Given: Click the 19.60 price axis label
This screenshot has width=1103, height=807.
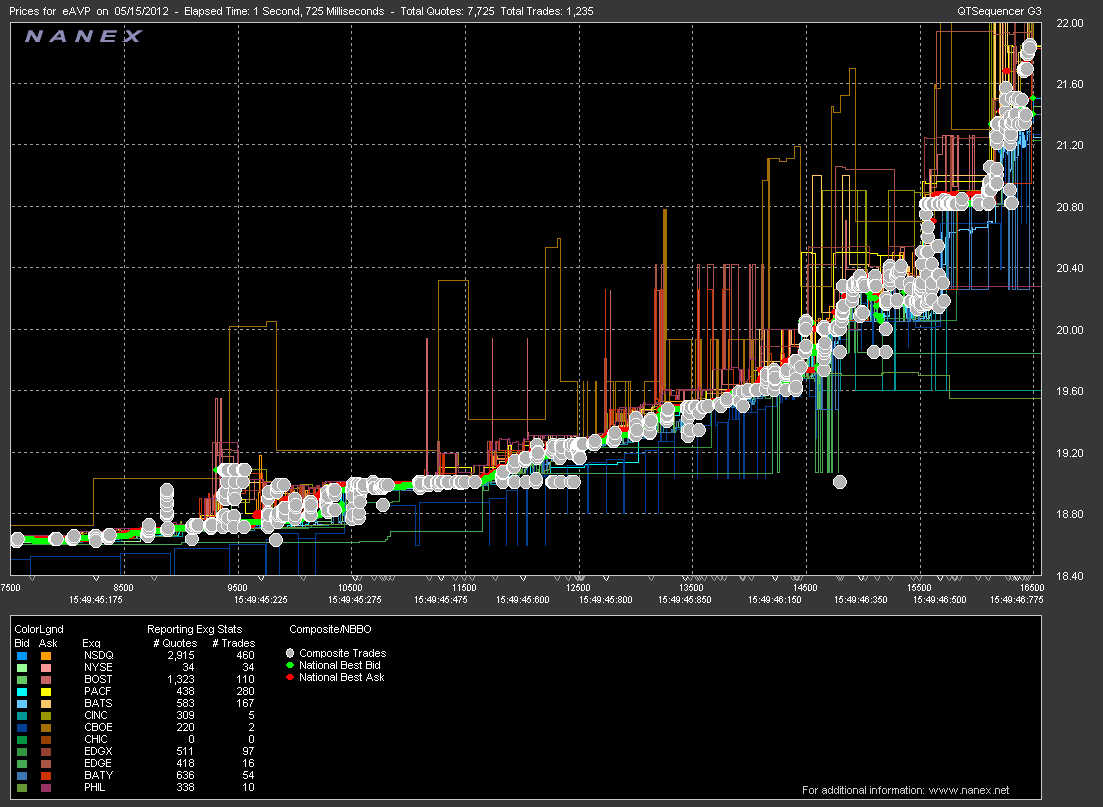Looking at the screenshot, I should 1070,392.
